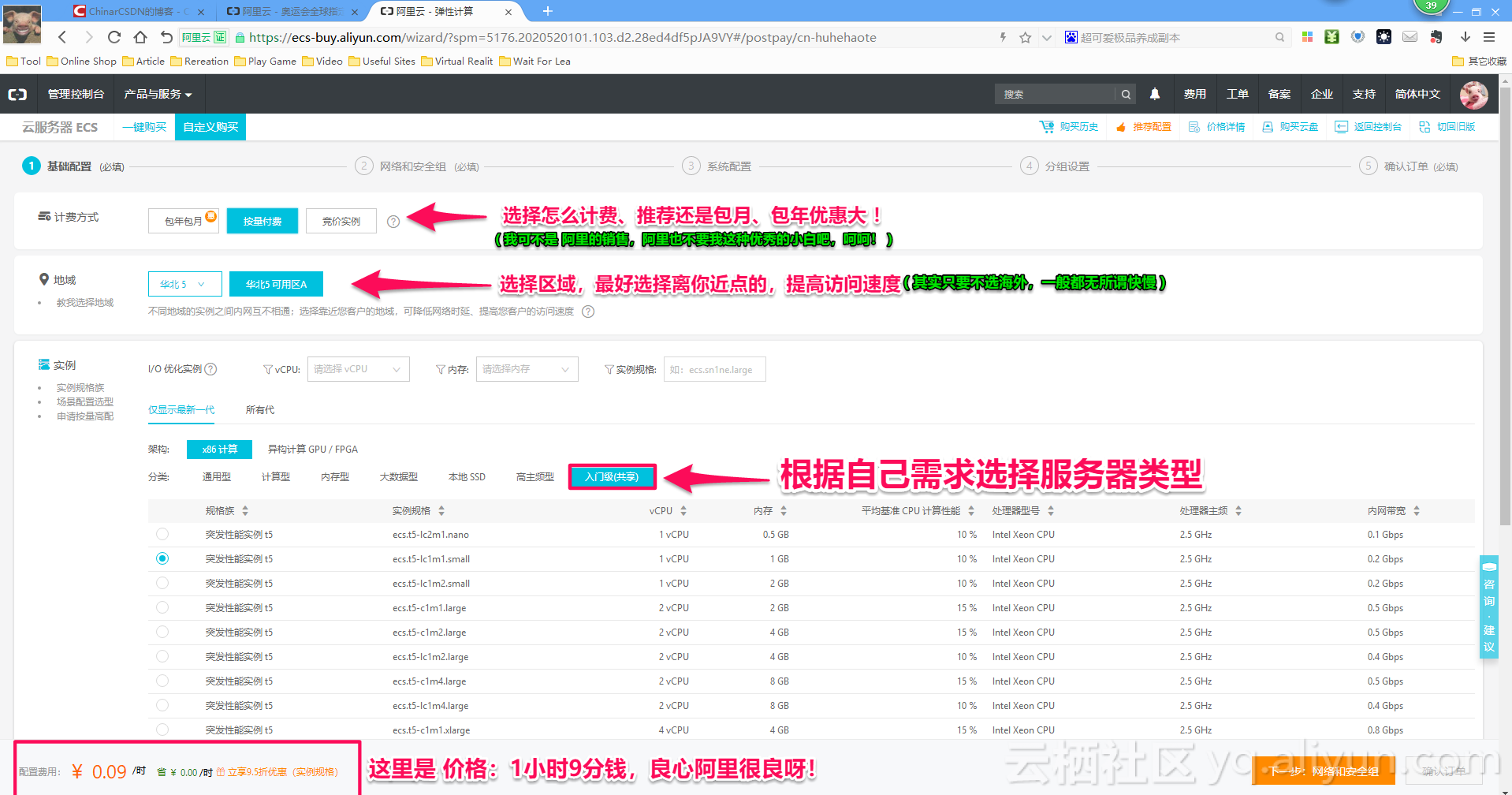Expand address bar dropdown chevron
The height and width of the screenshot is (795, 1512).
click(x=1047, y=37)
